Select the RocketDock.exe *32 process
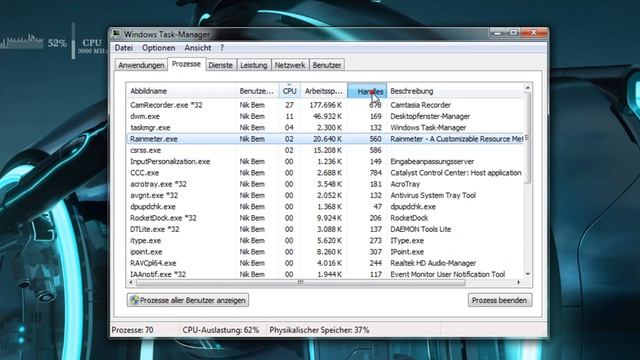Viewport: 640px width, 360px height. click(x=325, y=218)
